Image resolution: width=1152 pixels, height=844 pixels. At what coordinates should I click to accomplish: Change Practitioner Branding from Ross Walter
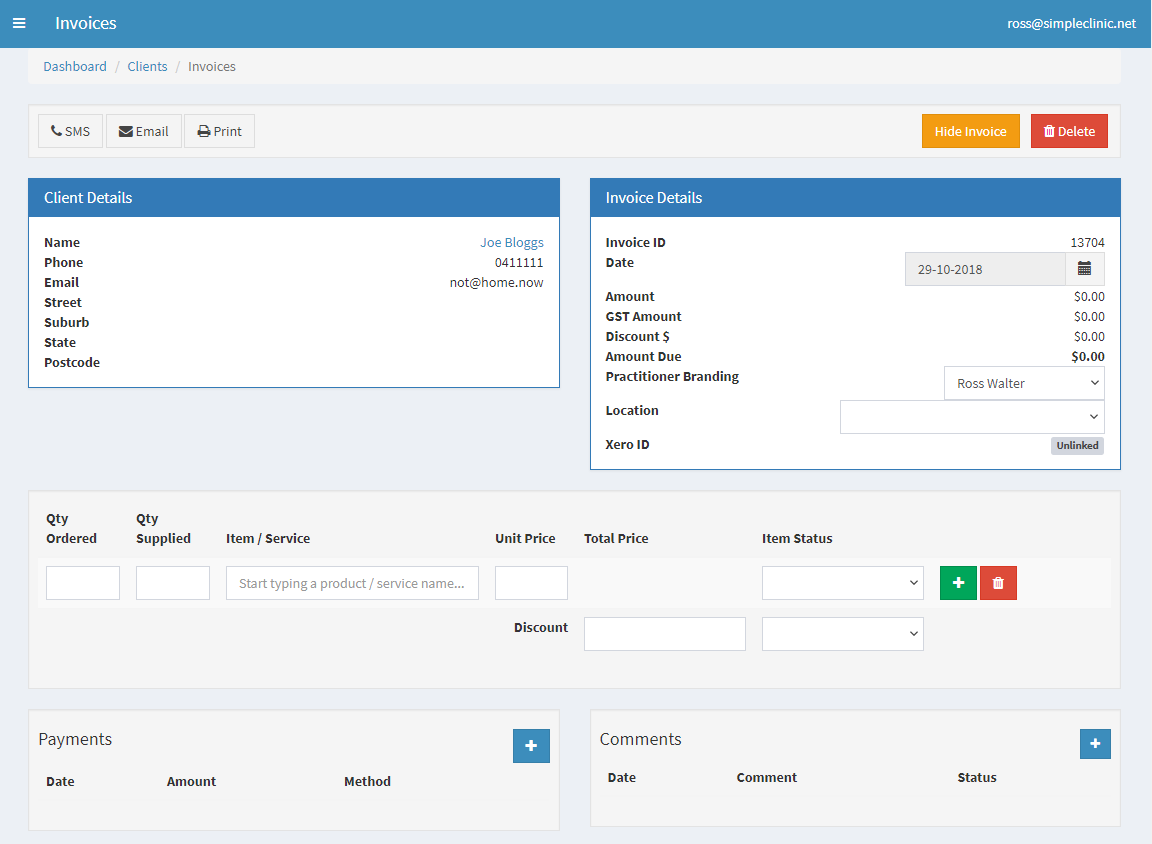1023,382
